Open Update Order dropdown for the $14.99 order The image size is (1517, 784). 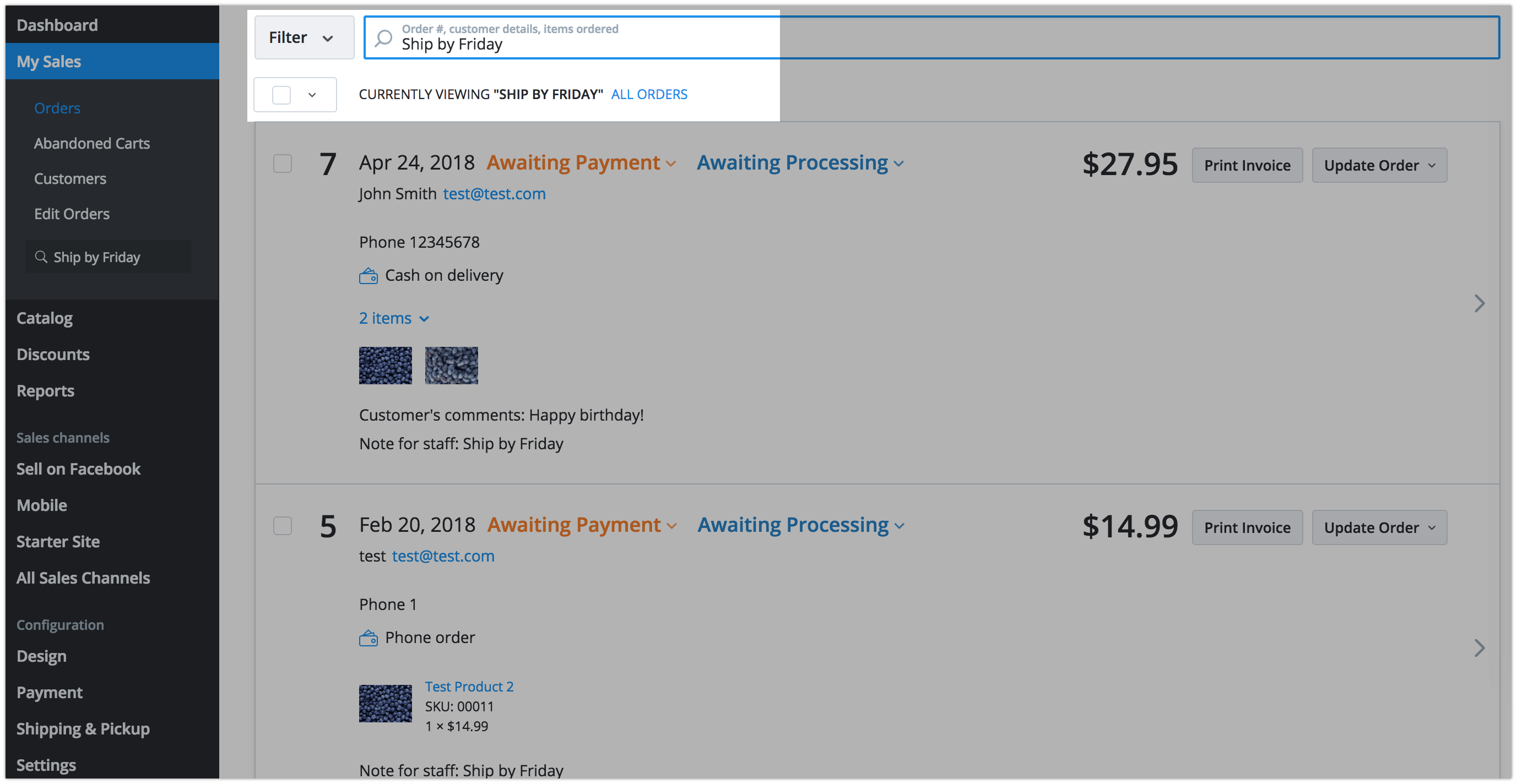click(1379, 527)
